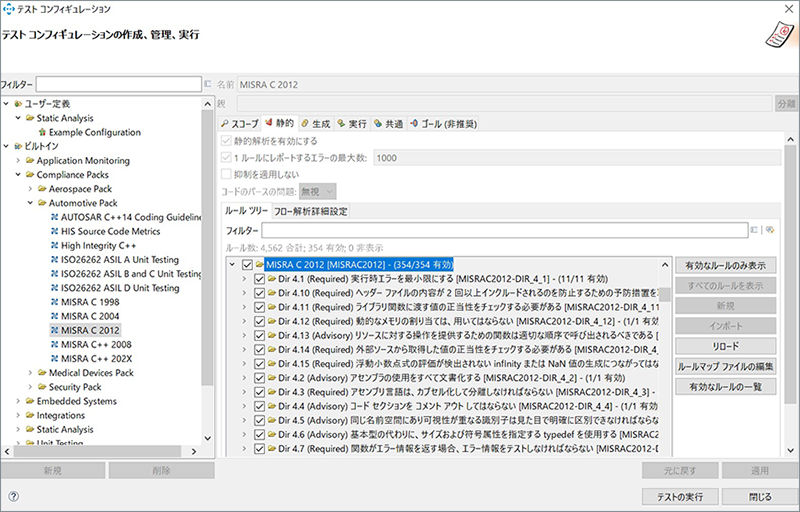Viewport: 800px width, 512px height.
Task: Click the MISRA C 2012 configuration icon
Action: coord(55,330)
